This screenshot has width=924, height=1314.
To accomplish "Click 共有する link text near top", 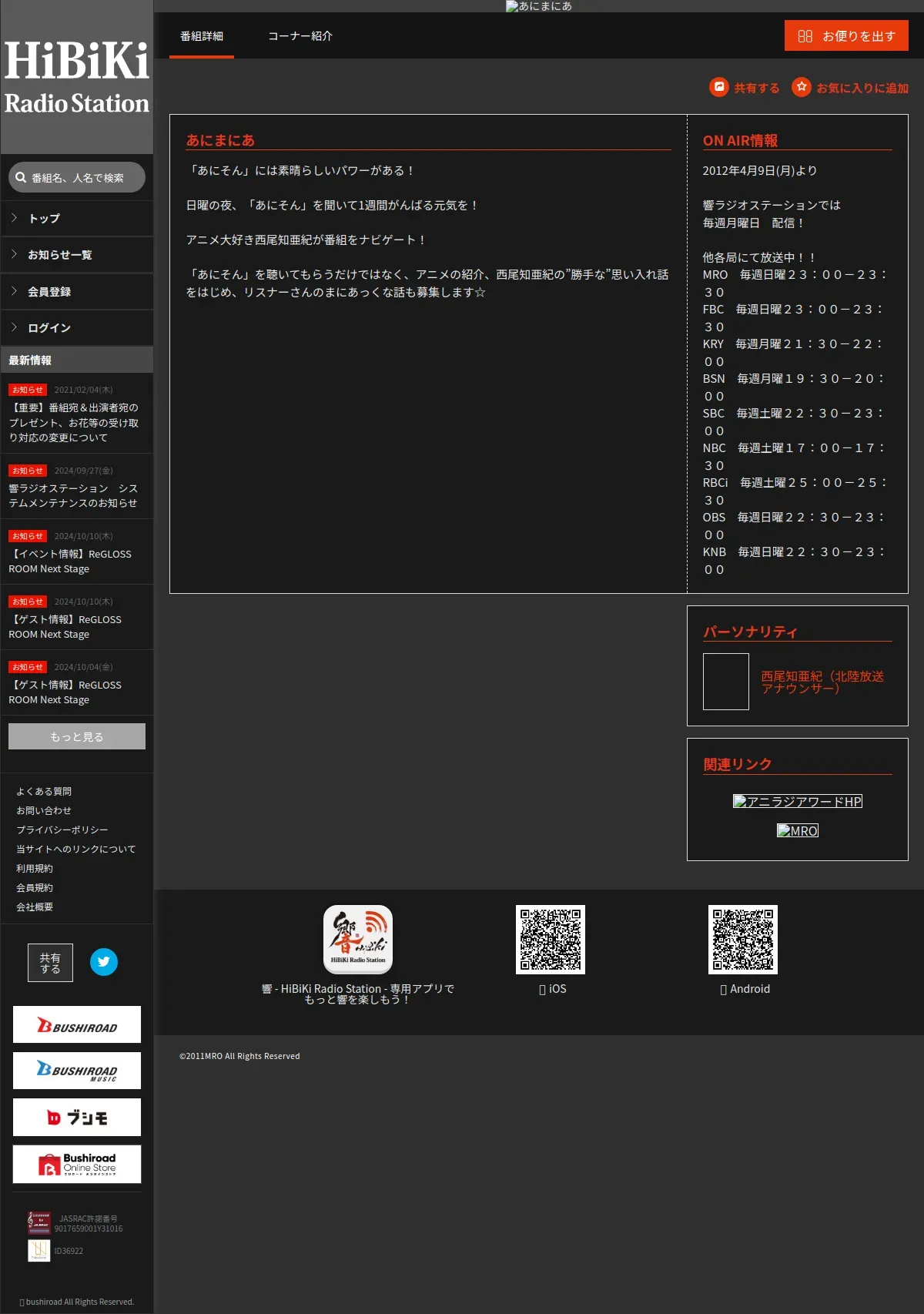I will click(x=757, y=88).
